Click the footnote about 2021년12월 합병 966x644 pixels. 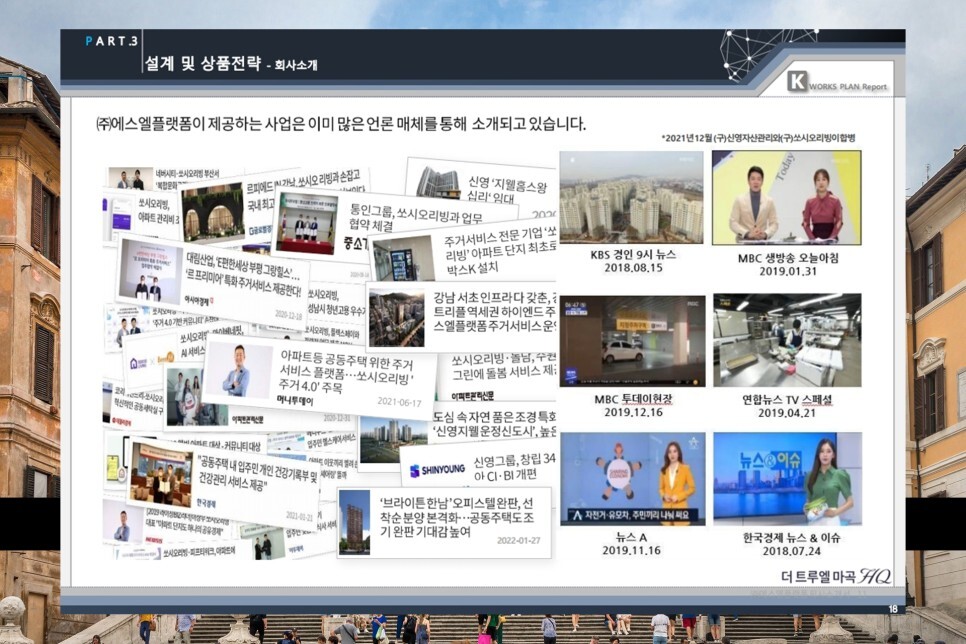click(758, 138)
